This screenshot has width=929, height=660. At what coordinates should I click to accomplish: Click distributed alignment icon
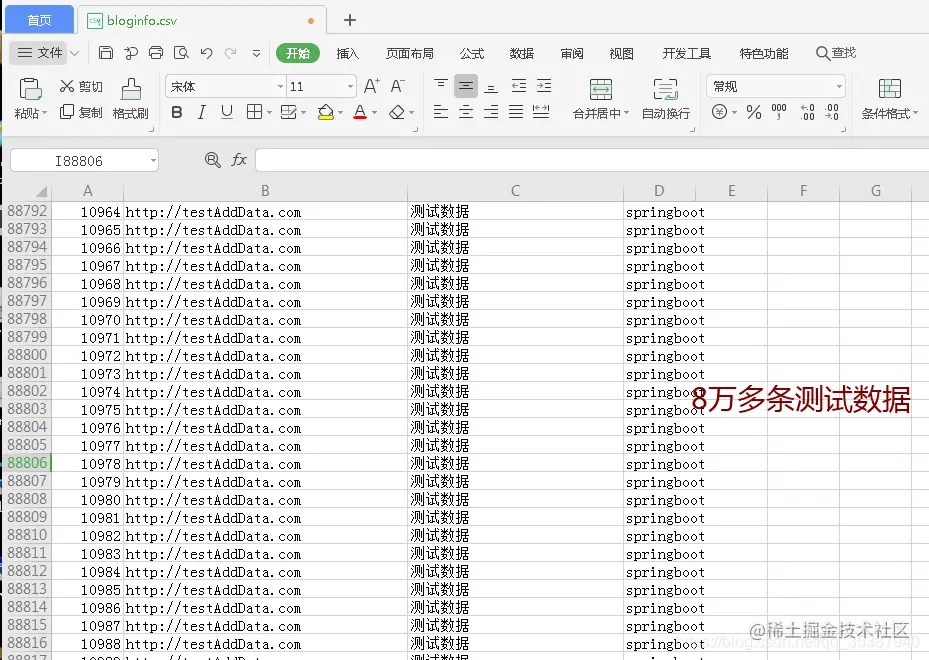pyautogui.click(x=541, y=111)
